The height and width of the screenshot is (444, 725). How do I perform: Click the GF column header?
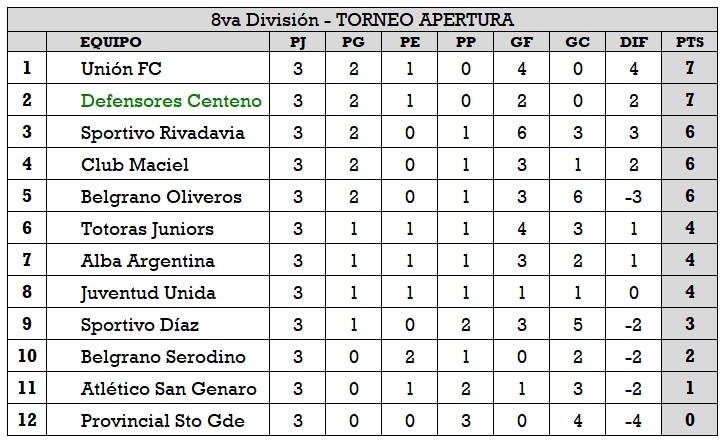pos(520,42)
